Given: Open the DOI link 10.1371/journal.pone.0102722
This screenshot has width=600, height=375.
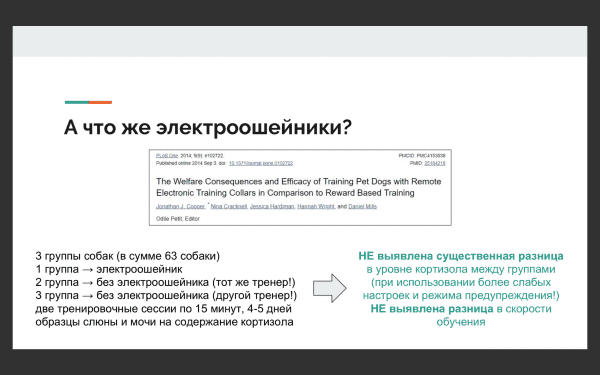Looking at the screenshot, I should tap(261, 163).
